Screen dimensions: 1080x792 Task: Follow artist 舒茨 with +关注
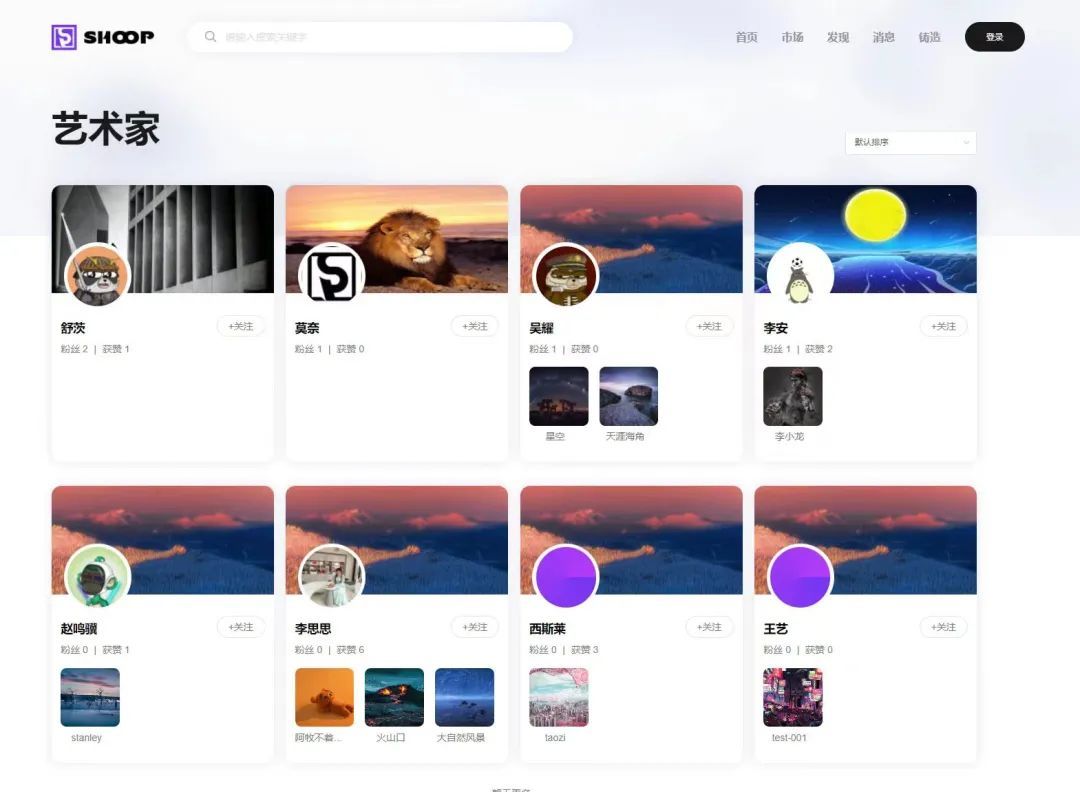241,326
